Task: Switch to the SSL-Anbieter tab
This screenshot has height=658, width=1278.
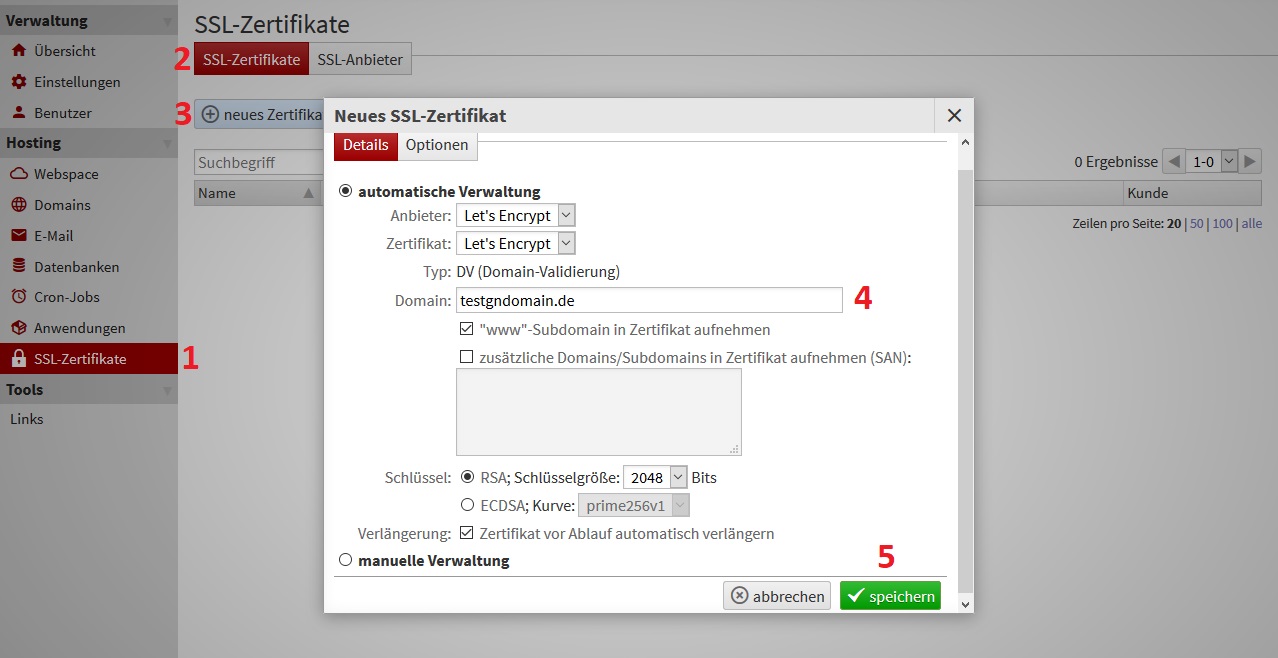Action: pos(360,60)
